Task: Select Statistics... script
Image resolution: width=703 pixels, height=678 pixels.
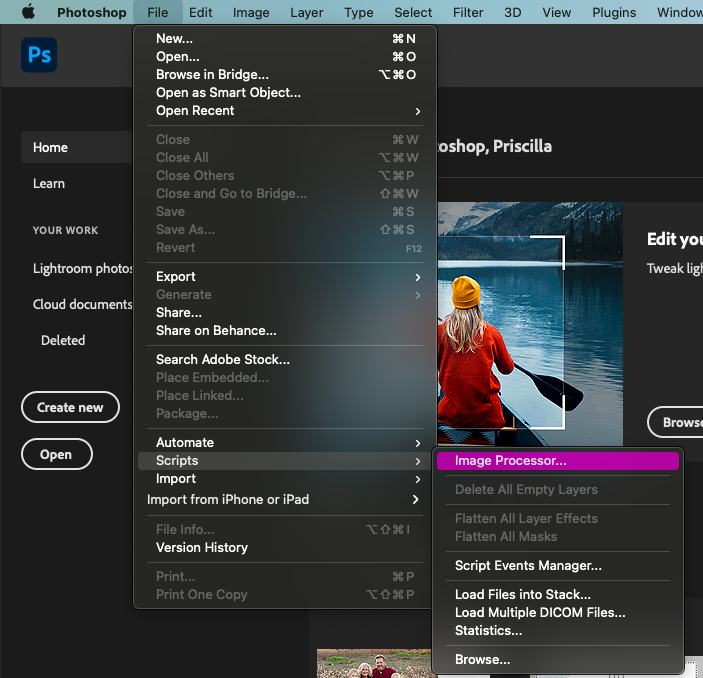Action: point(558,630)
